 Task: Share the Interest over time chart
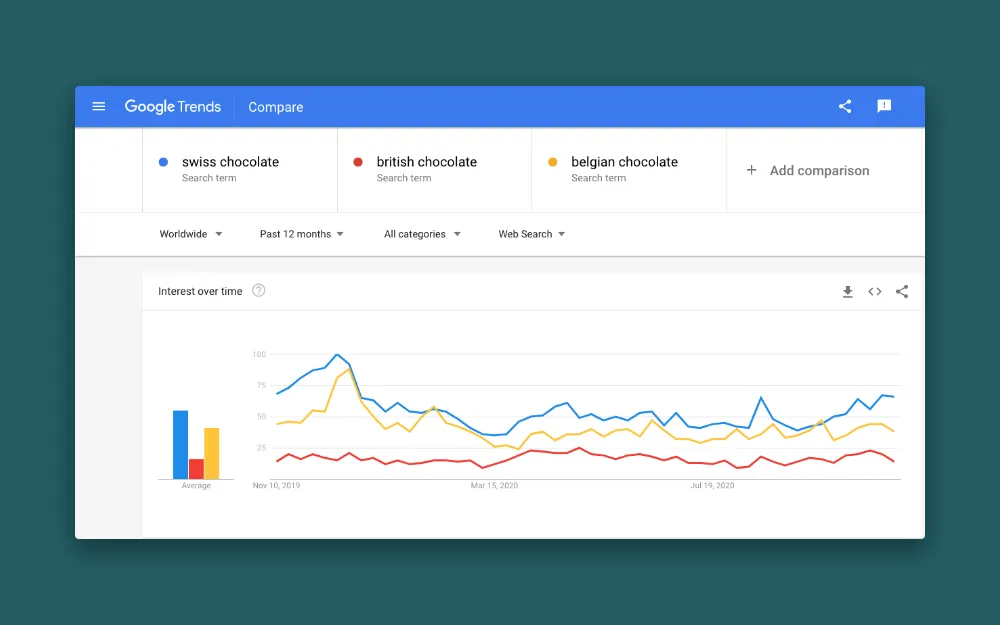click(x=902, y=291)
